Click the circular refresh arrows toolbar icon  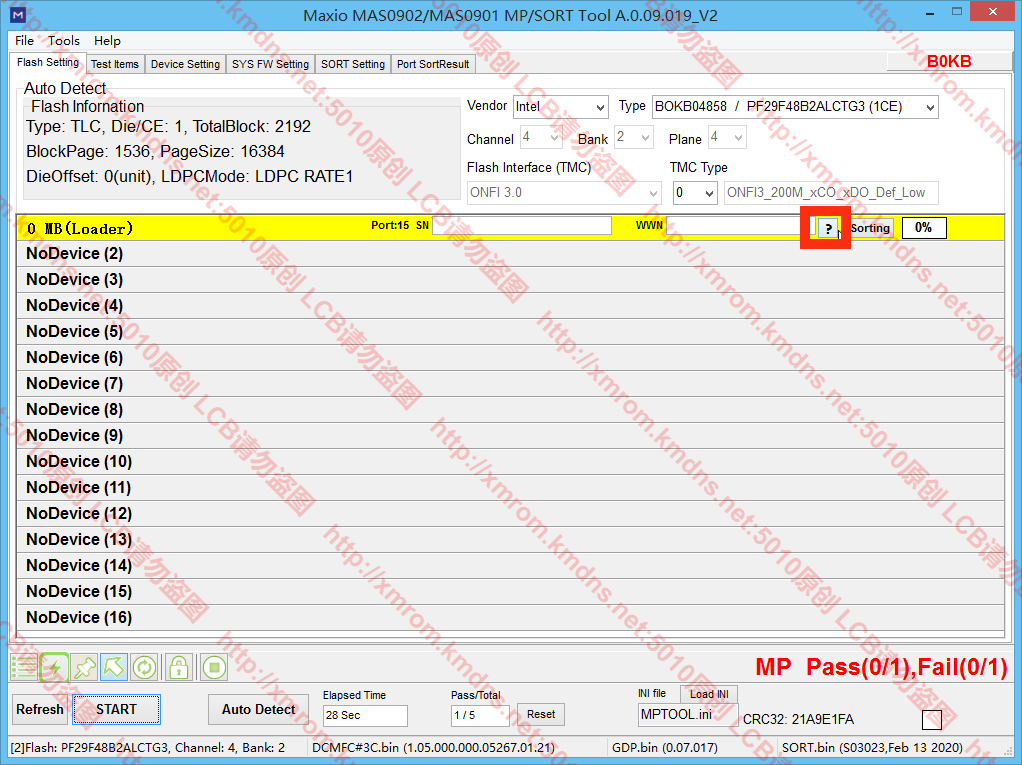point(145,667)
